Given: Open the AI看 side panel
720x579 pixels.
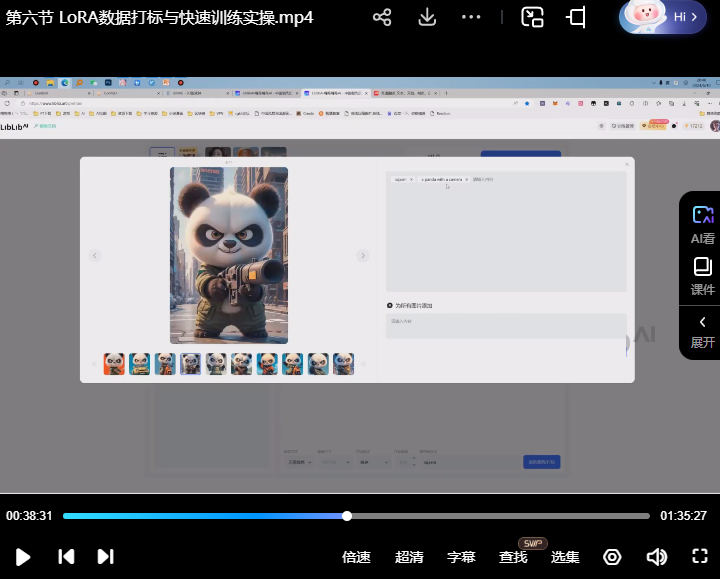Looking at the screenshot, I should pyautogui.click(x=702, y=224).
